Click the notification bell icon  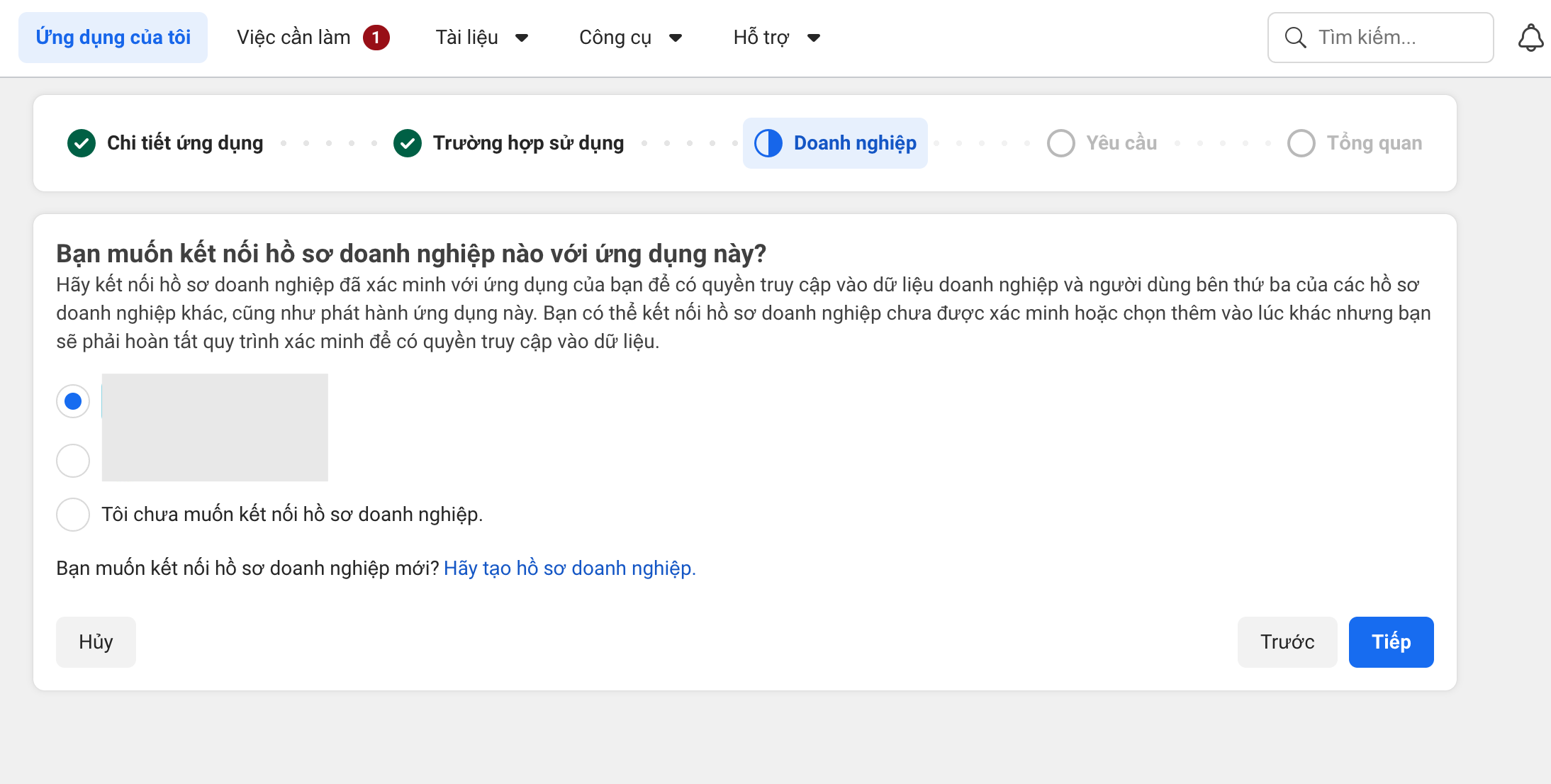click(1530, 38)
